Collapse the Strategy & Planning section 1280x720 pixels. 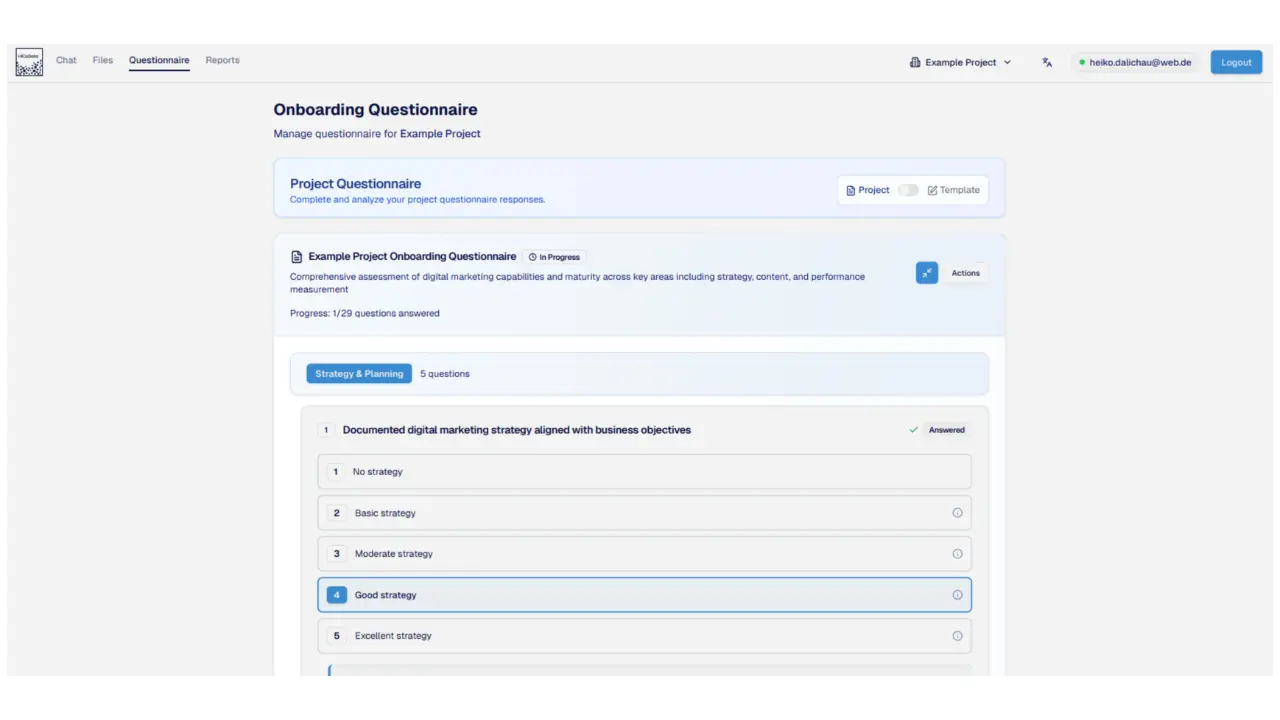pyautogui.click(x=359, y=374)
